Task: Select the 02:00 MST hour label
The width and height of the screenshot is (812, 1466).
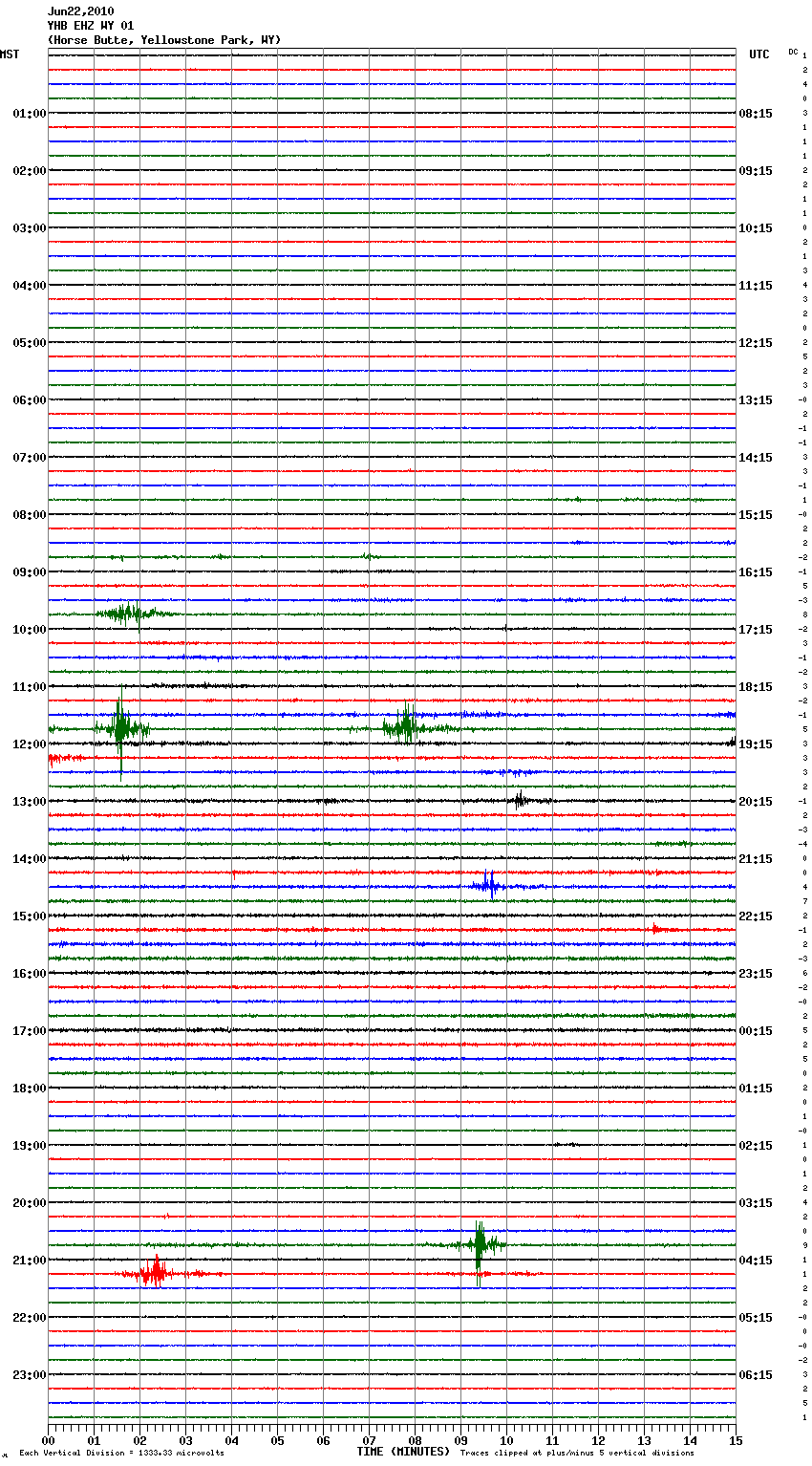Action: (x=30, y=171)
